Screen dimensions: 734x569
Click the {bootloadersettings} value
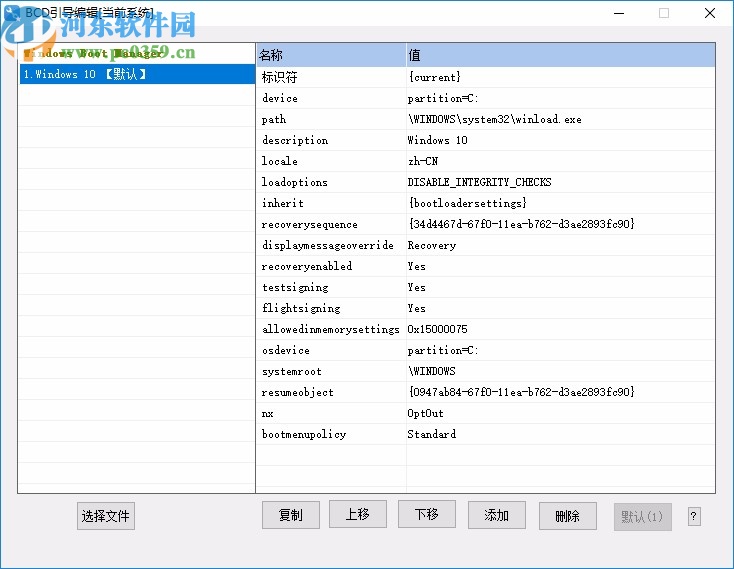pyautogui.click(x=468, y=203)
